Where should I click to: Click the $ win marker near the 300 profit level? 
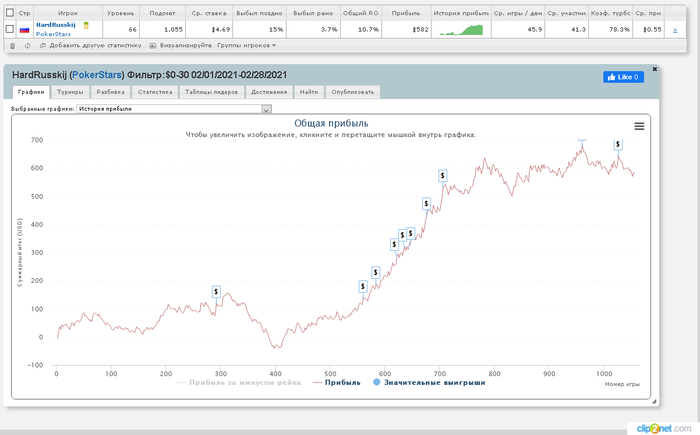[x=394, y=244]
